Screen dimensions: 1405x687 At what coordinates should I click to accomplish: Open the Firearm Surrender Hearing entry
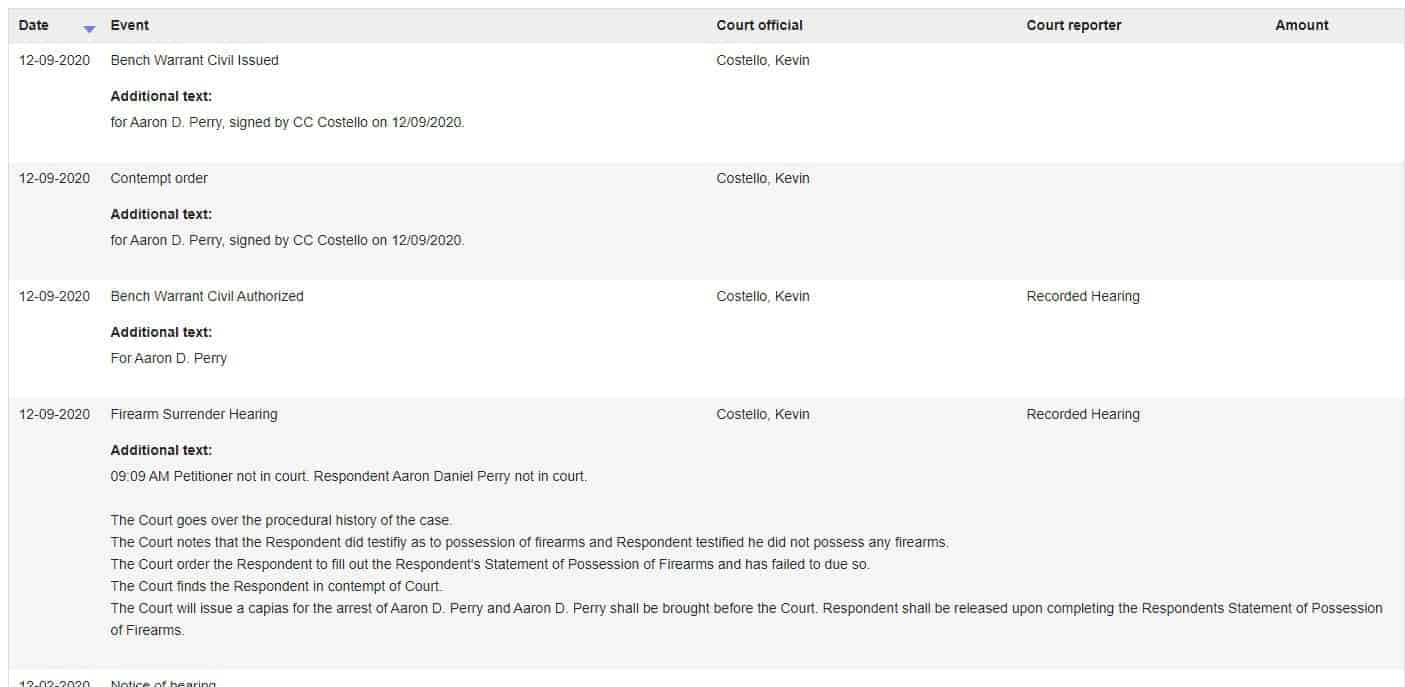click(x=194, y=414)
